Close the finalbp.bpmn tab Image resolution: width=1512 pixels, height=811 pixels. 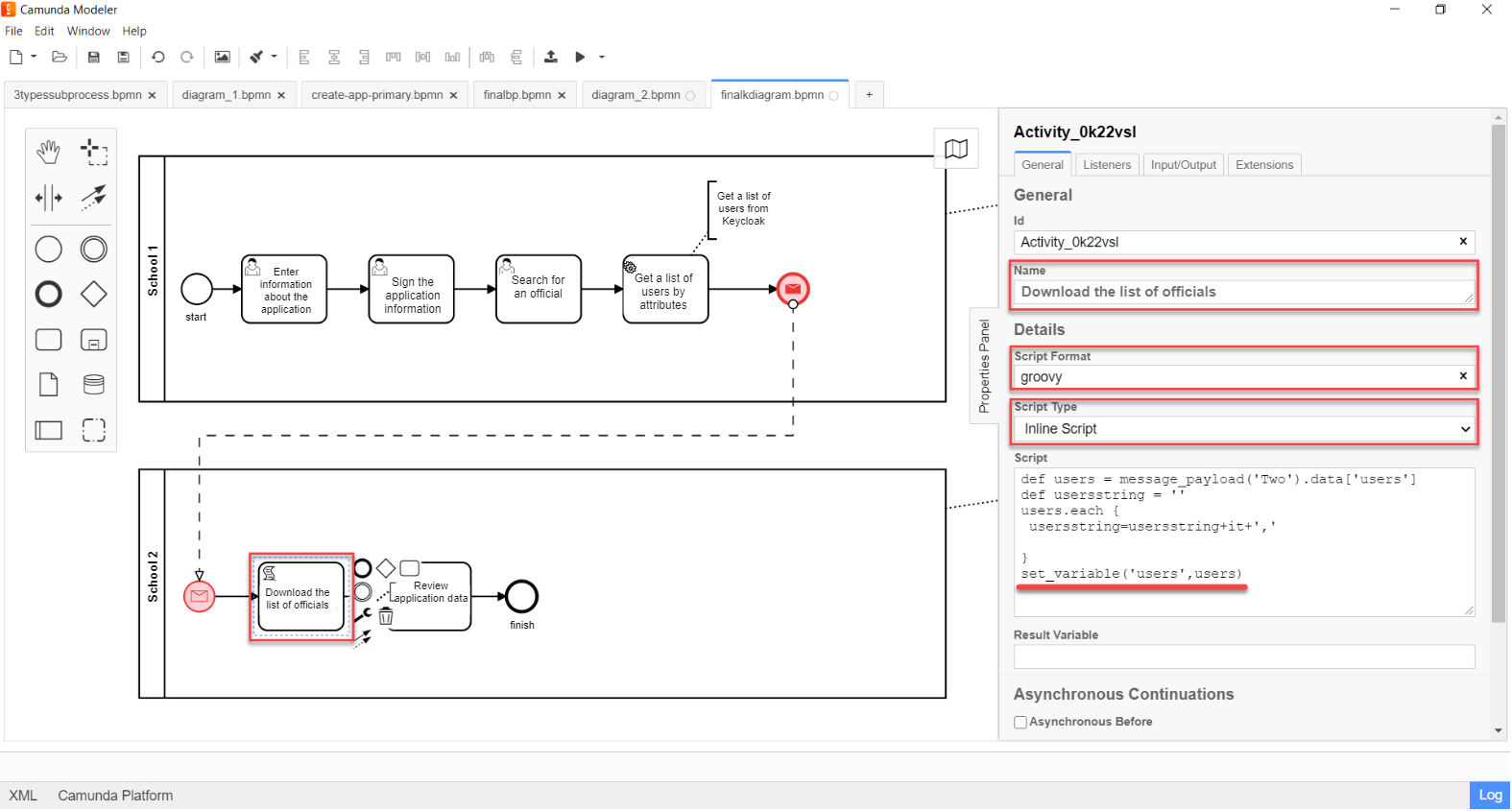point(562,96)
